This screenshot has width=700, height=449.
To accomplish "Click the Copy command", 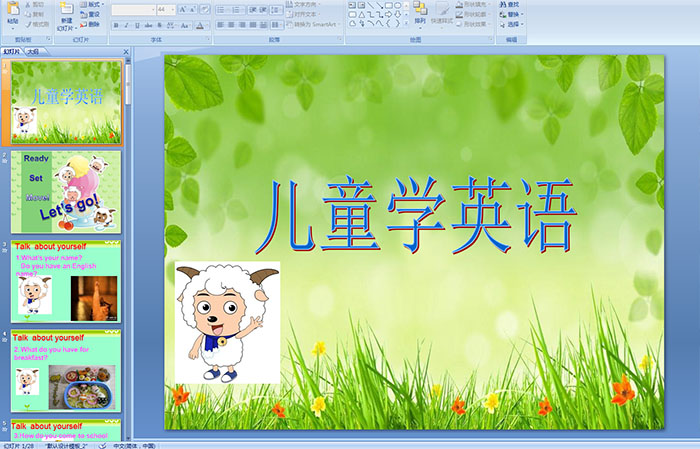I will pos(35,14).
